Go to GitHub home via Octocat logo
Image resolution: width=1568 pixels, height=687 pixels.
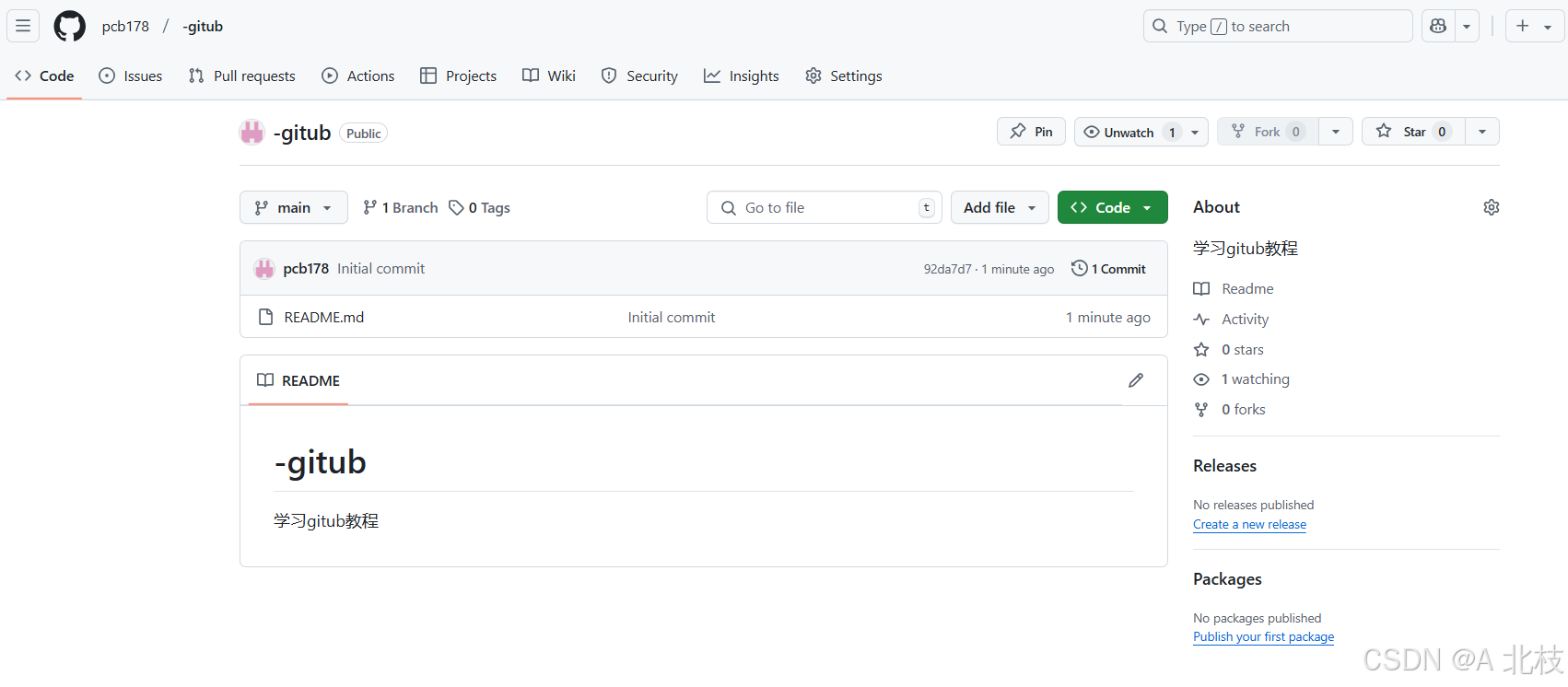(x=70, y=26)
